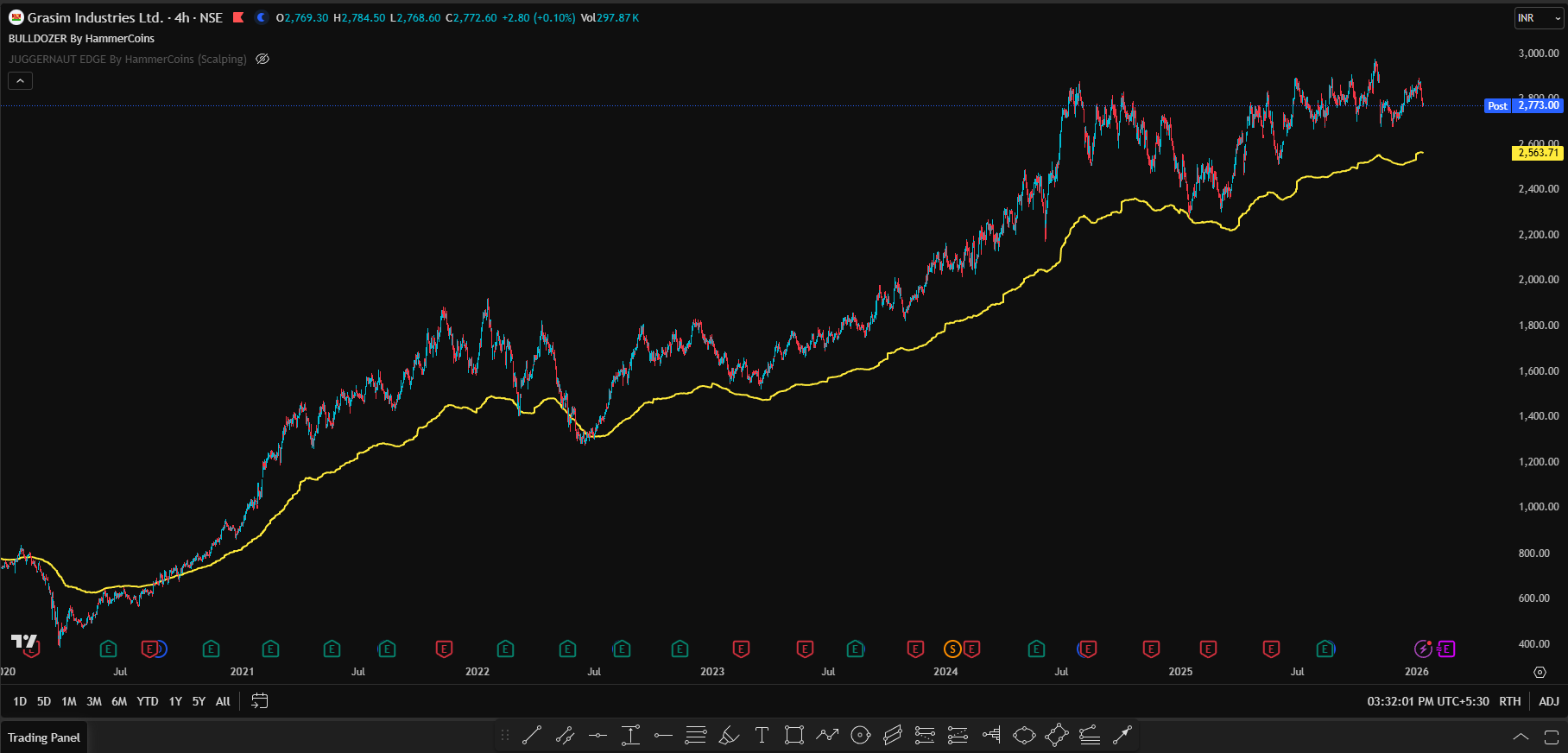Click the YTD range button

(148, 701)
